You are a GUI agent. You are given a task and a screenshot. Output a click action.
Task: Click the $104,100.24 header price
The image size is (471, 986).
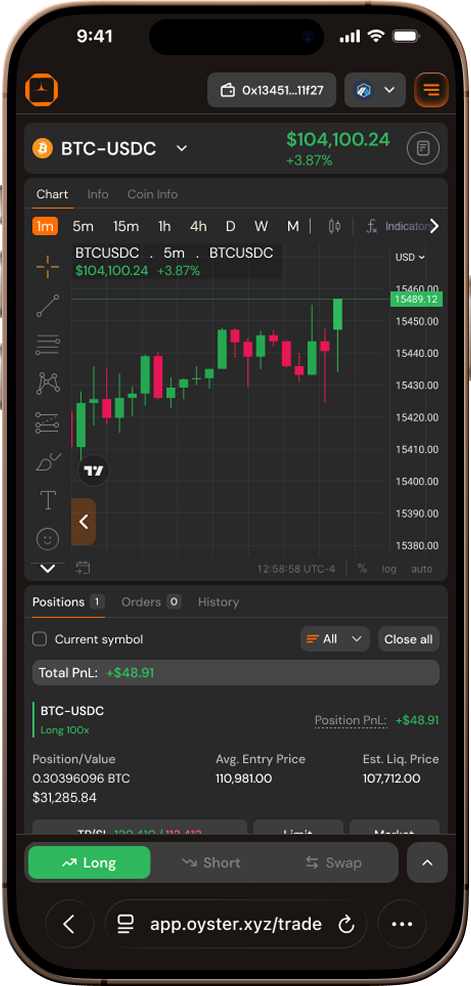point(338,140)
